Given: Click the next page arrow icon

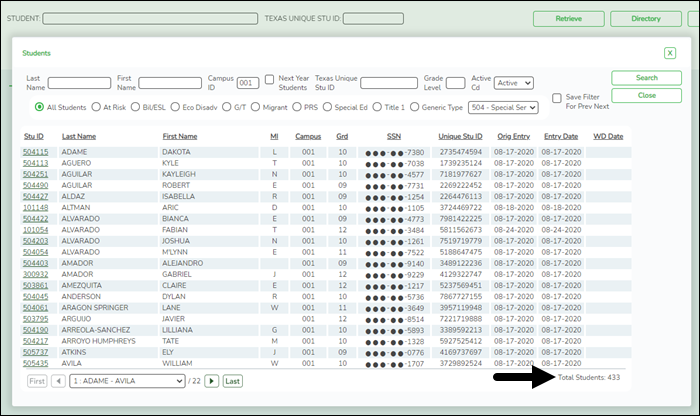Looking at the screenshot, I should coord(212,381).
